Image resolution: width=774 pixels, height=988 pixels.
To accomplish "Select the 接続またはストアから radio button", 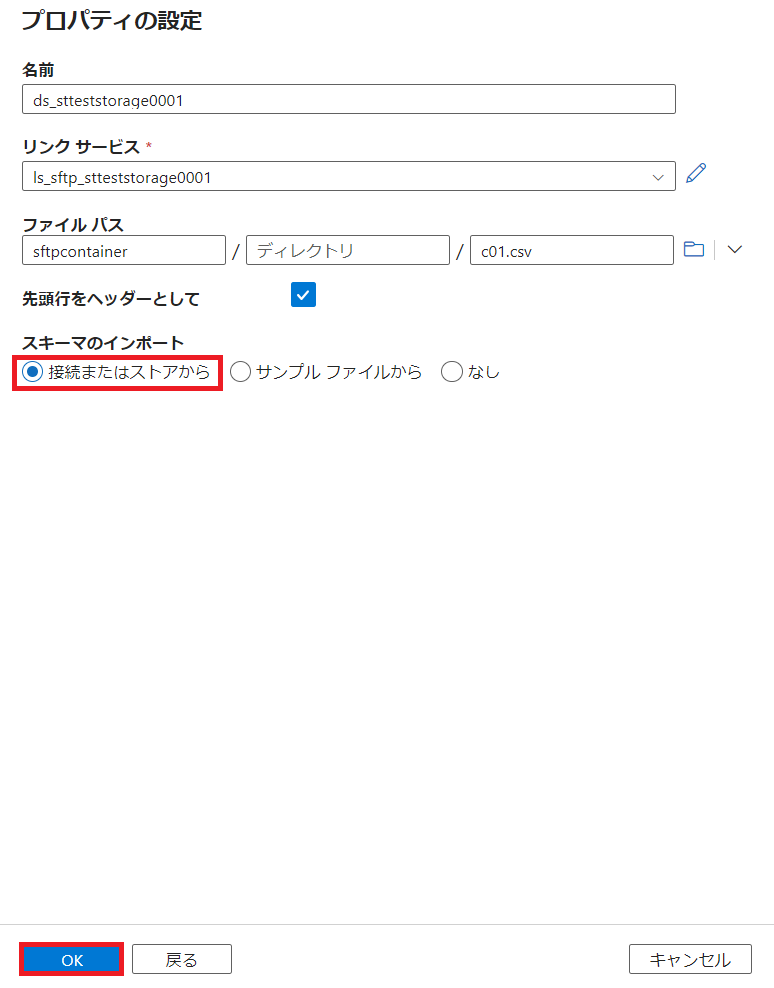I will pyautogui.click(x=32, y=372).
